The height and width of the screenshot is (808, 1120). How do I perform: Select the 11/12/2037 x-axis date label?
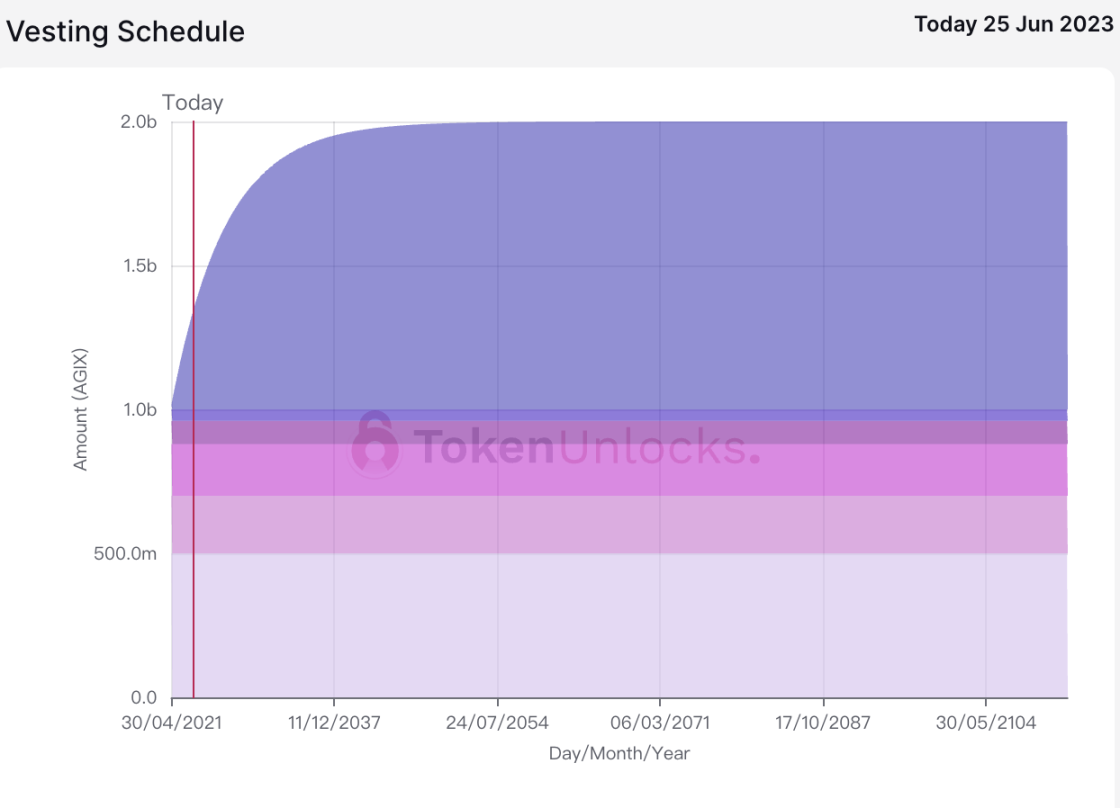pyautogui.click(x=334, y=722)
